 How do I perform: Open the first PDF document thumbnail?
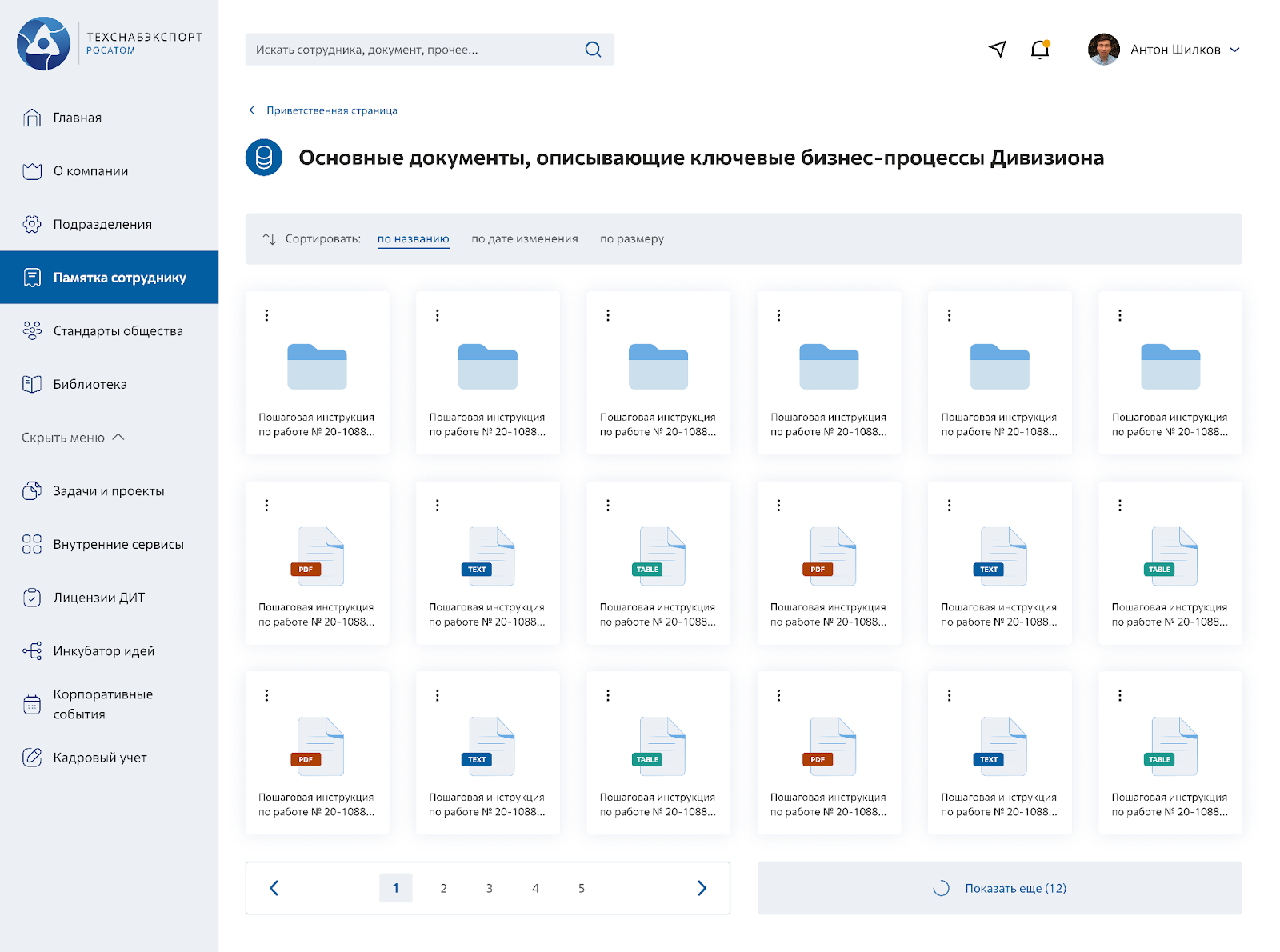(x=318, y=556)
